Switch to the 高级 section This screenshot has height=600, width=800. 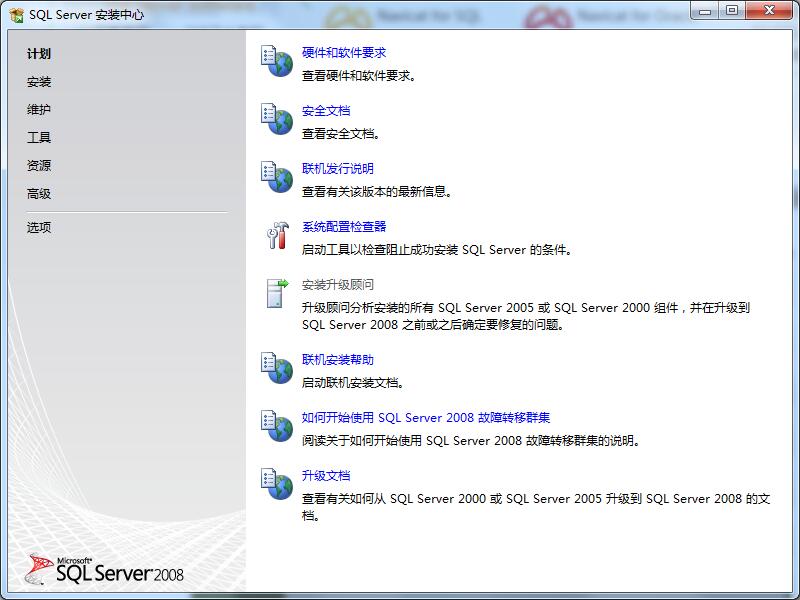38,194
